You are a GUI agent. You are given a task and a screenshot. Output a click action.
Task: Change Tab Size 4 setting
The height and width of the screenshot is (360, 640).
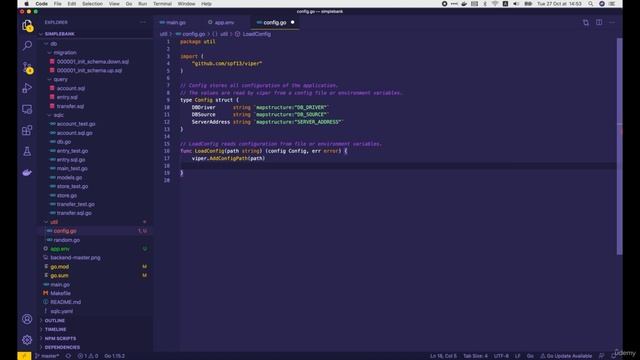(x=475, y=356)
